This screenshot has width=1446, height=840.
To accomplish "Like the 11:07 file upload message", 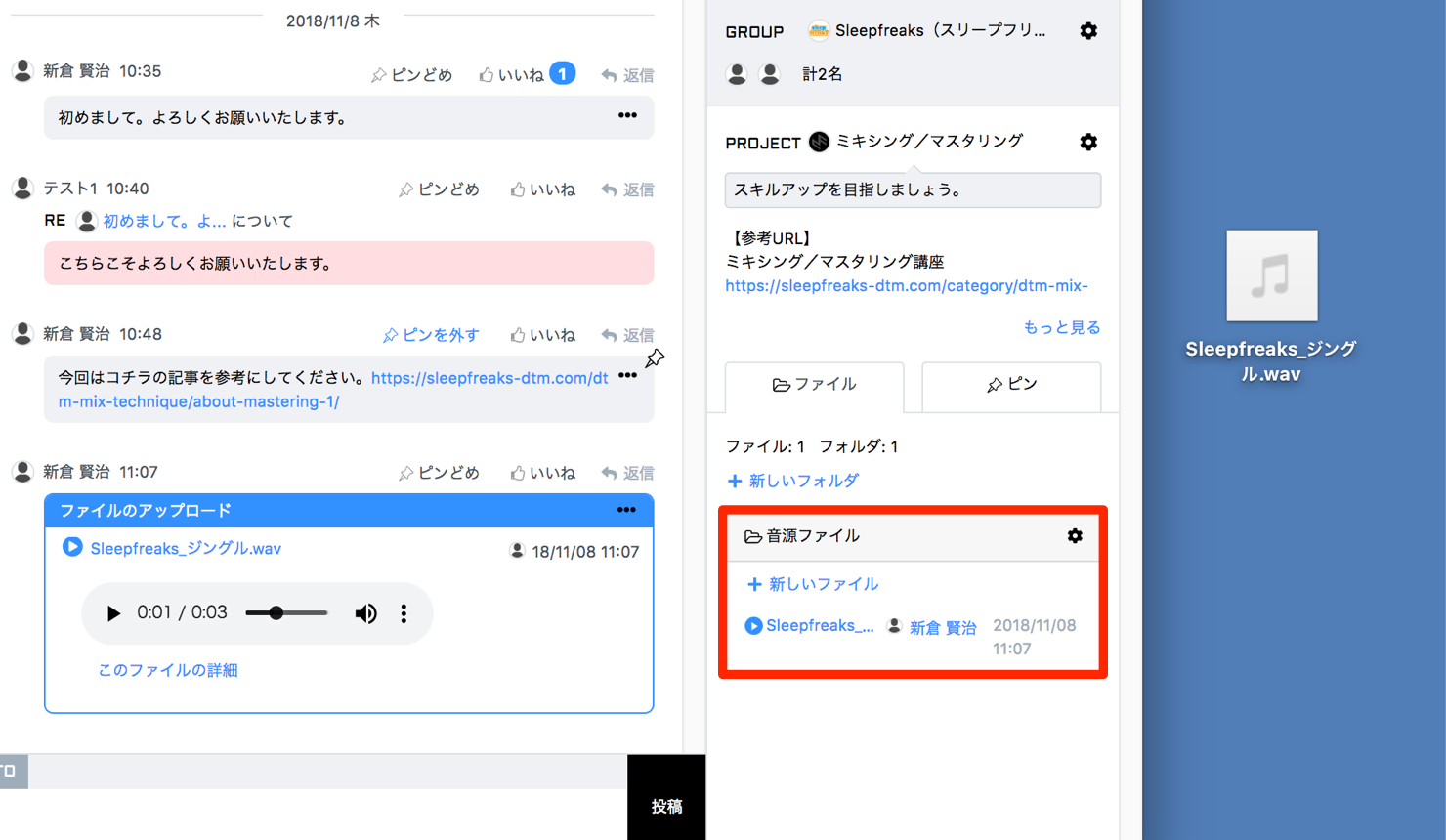I will (542, 473).
